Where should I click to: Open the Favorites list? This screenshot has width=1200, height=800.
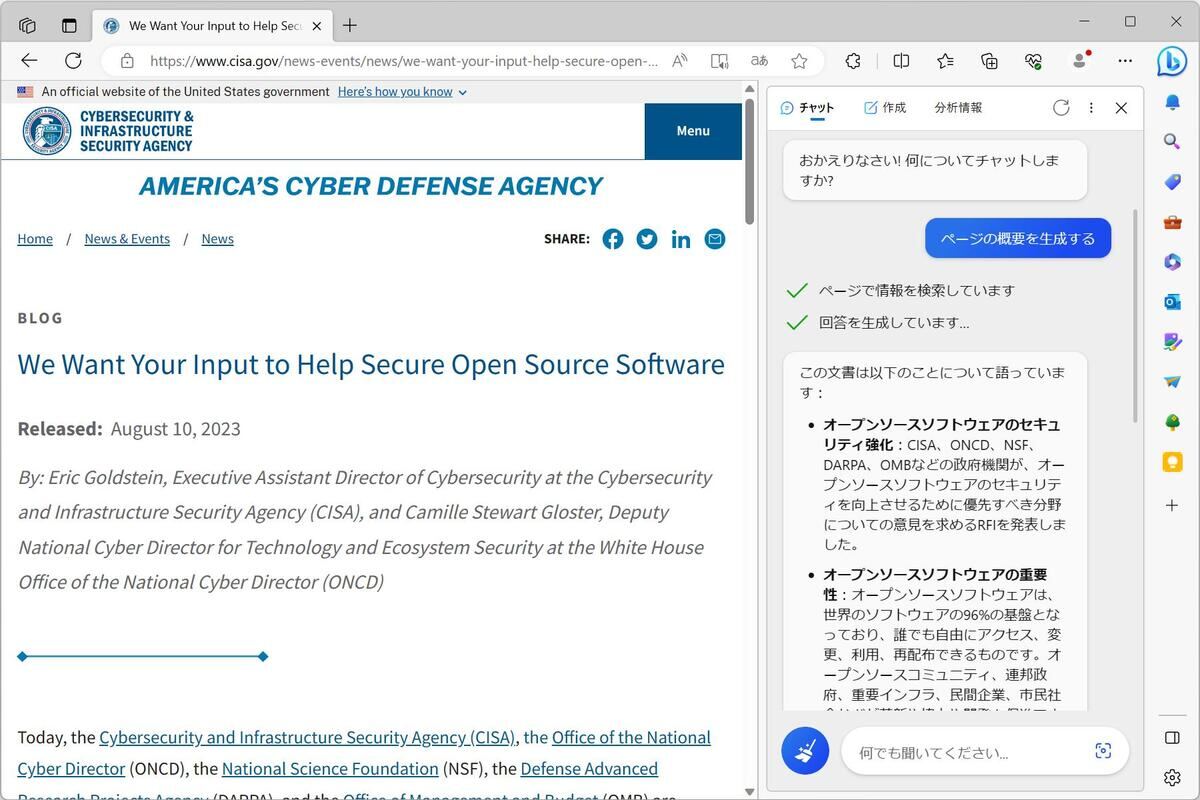[945, 61]
